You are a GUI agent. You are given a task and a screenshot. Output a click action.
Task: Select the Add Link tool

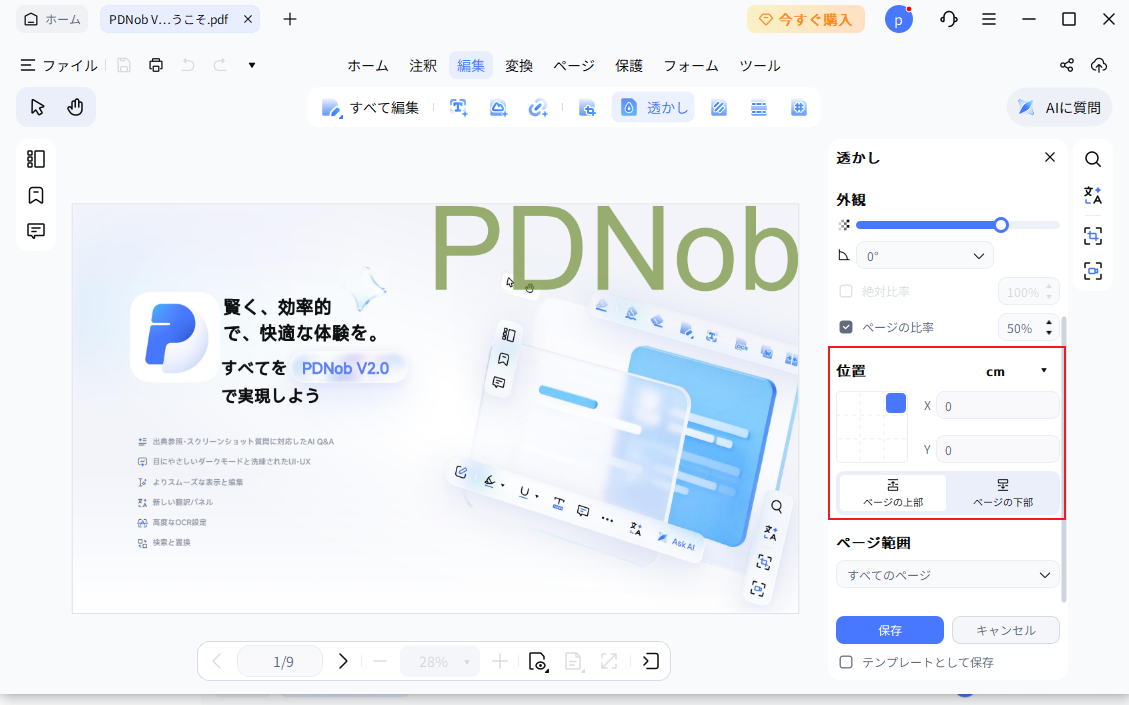pyautogui.click(x=538, y=107)
